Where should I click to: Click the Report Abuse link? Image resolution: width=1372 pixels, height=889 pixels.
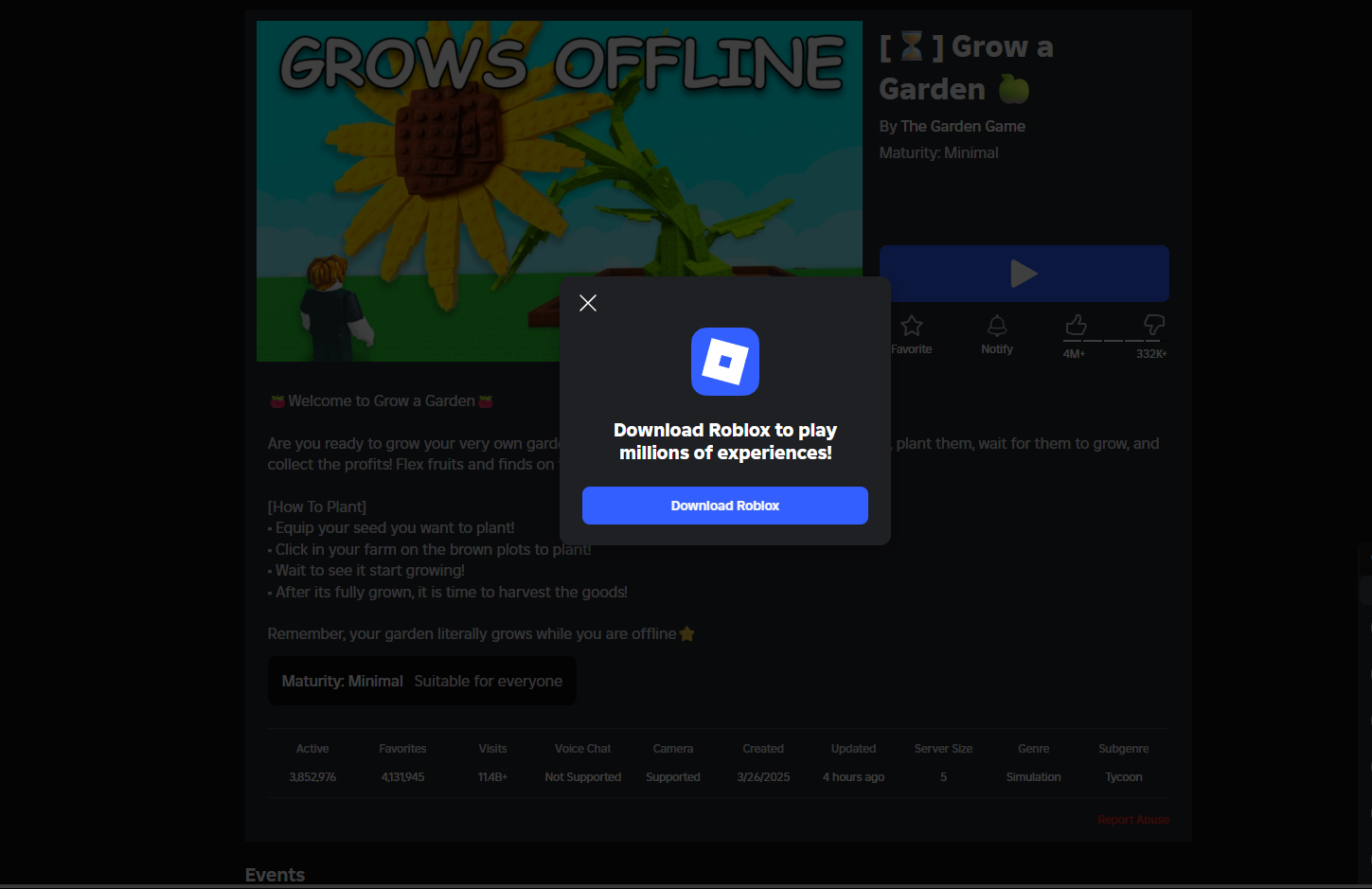click(1133, 820)
